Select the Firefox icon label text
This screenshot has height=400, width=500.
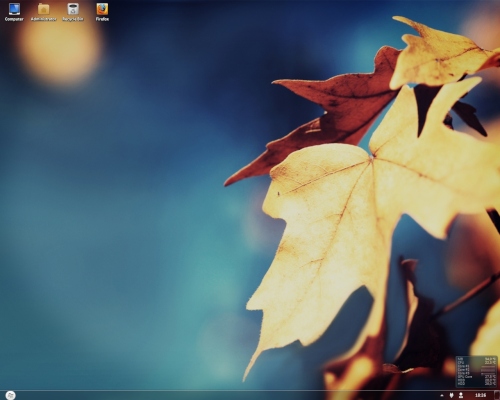pyautogui.click(x=102, y=19)
